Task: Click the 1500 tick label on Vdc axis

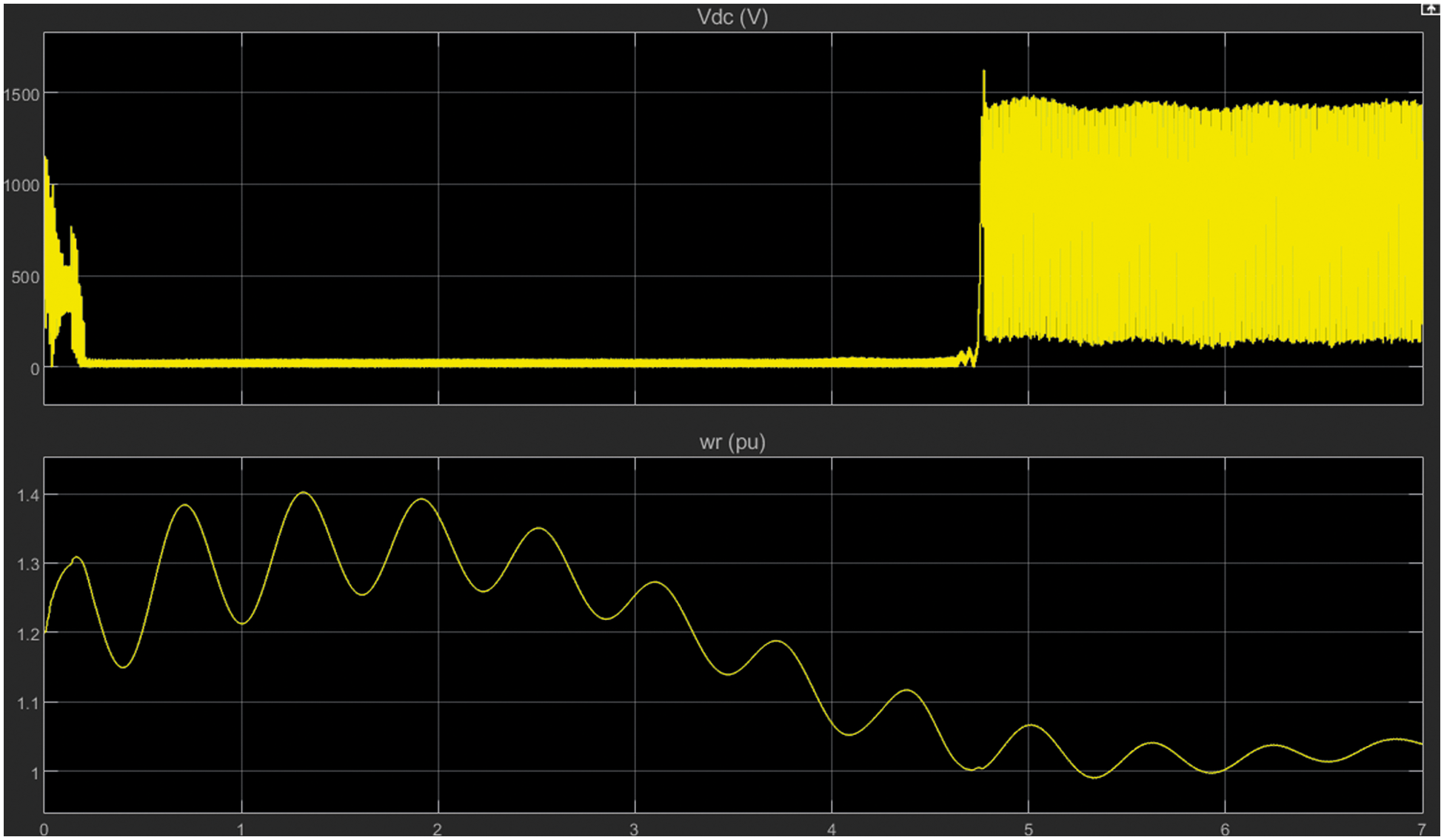Action: tap(21, 95)
